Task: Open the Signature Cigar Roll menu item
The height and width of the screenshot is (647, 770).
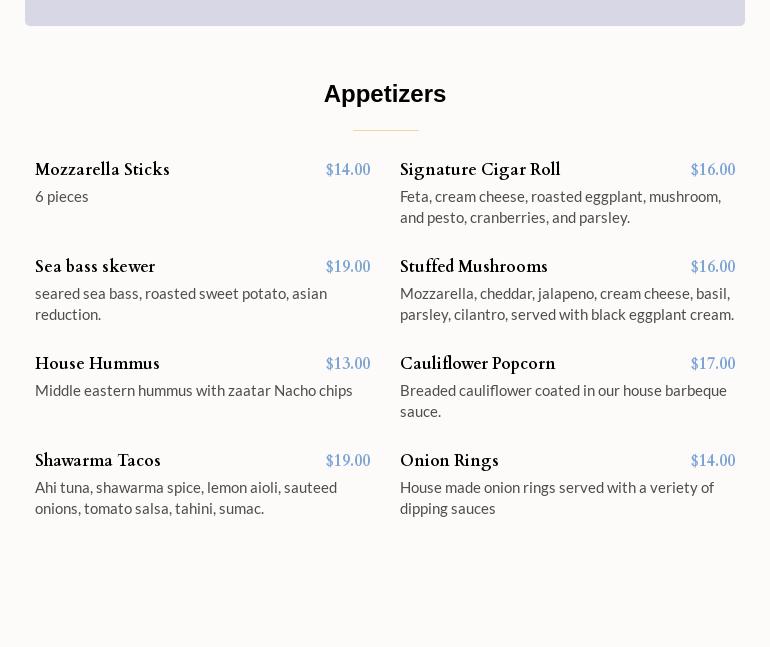Action: (x=480, y=170)
